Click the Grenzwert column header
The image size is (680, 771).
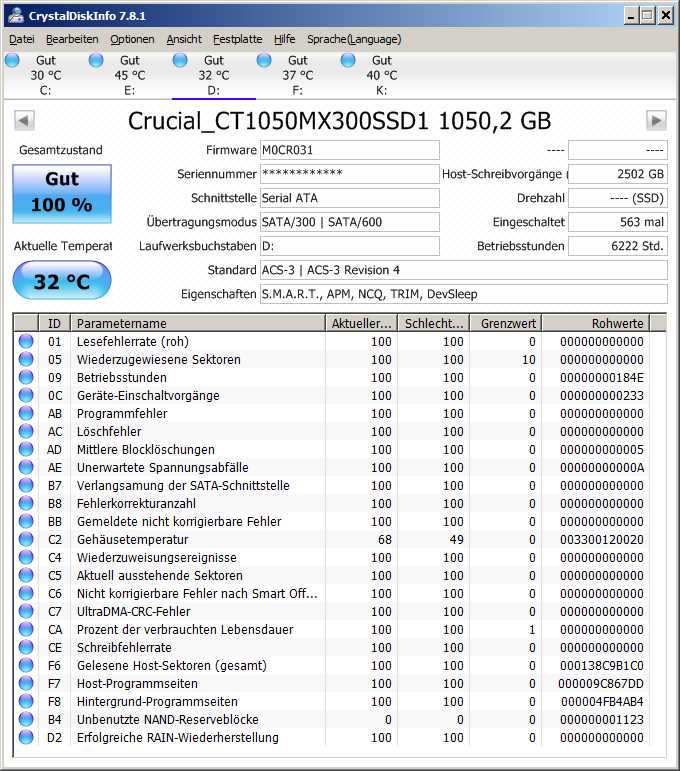pyautogui.click(x=505, y=323)
